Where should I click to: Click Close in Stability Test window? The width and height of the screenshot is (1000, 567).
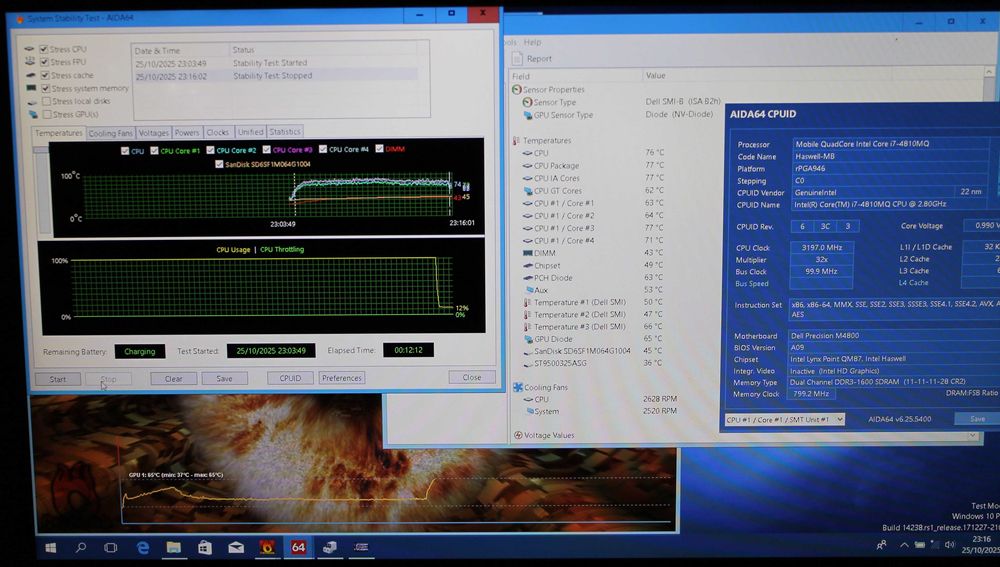click(472, 377)
